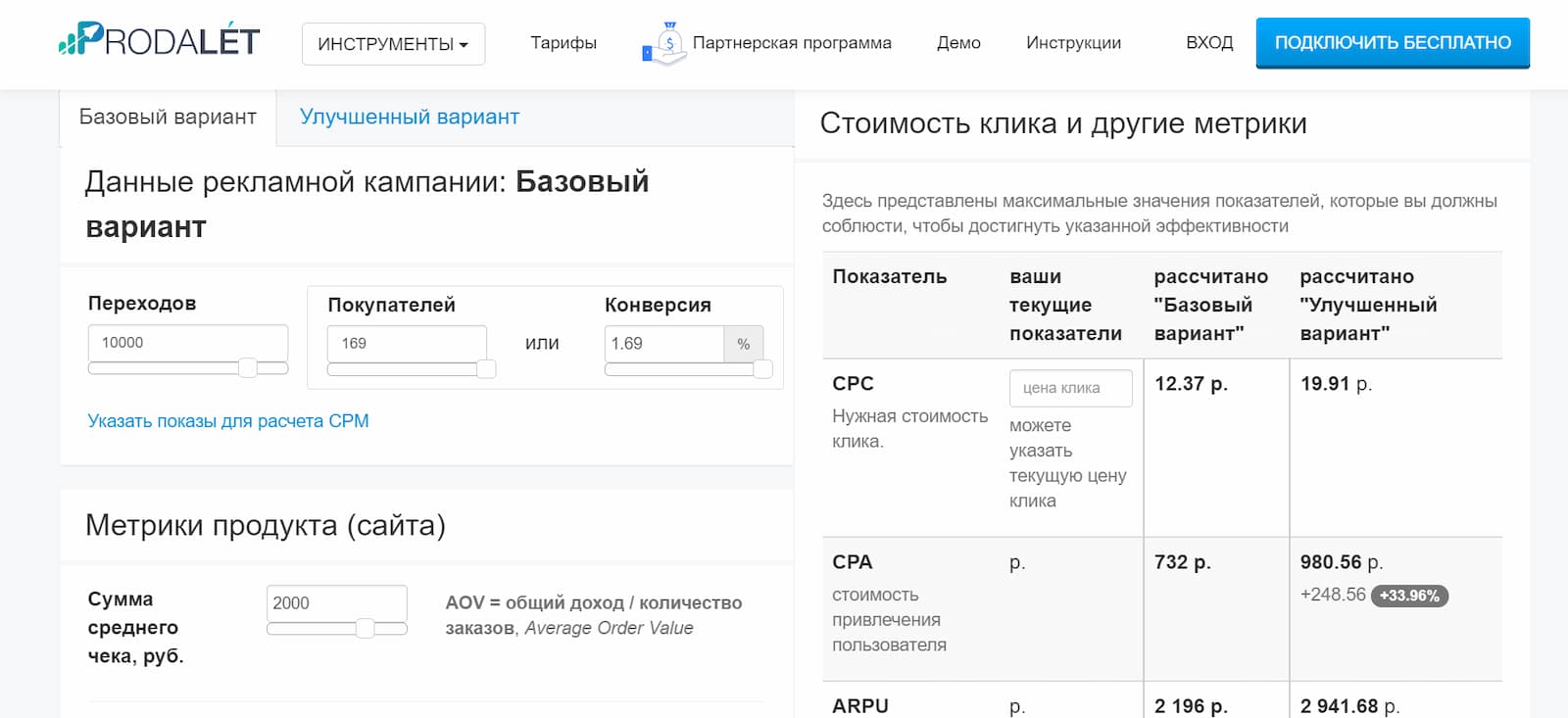Image resolution: width=1568 pixels, height=718 pixels.
Task: Click the average check slider handle
Action: coord(365,629)
